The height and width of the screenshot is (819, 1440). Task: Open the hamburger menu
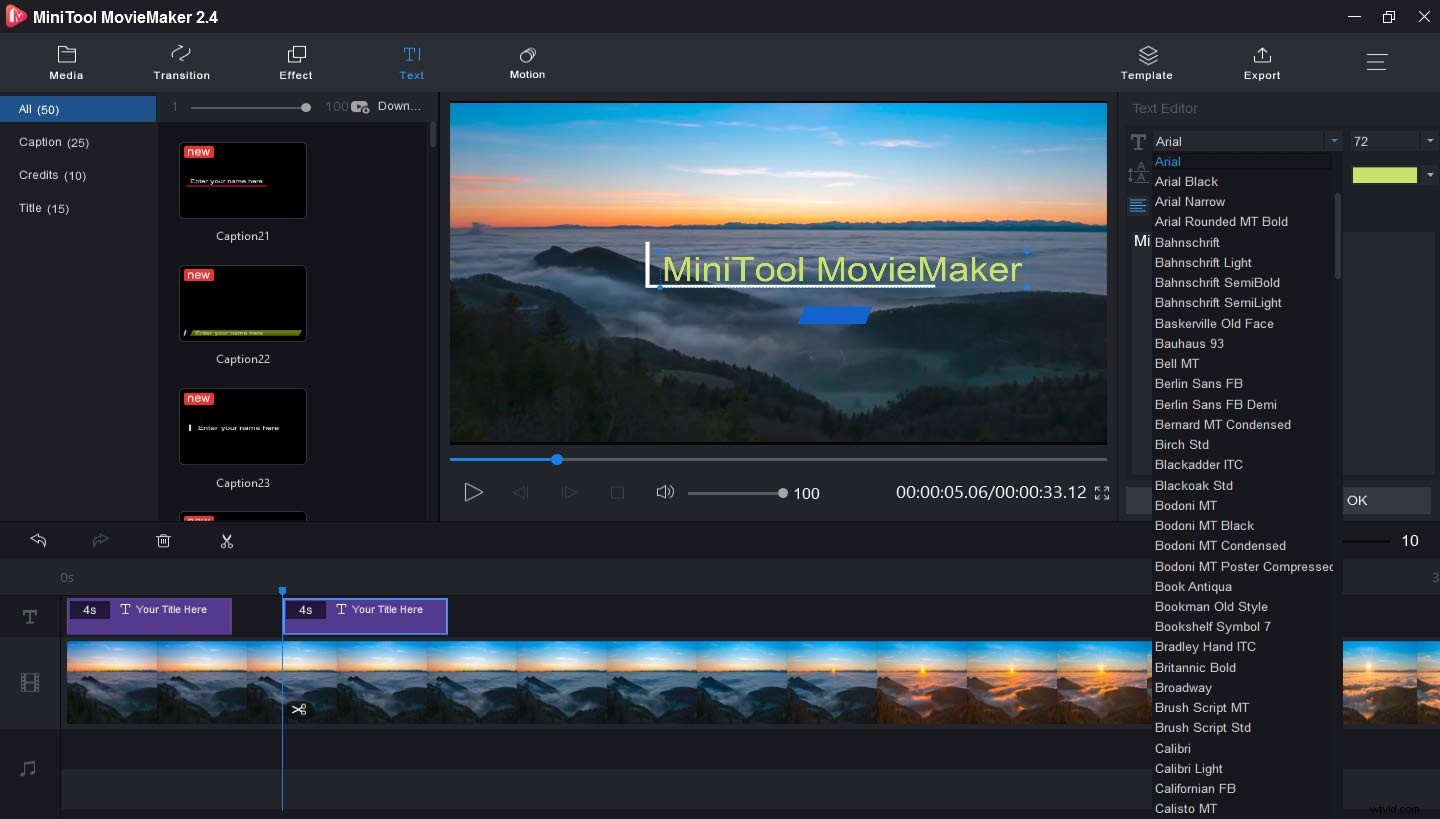coord(1376,62)
